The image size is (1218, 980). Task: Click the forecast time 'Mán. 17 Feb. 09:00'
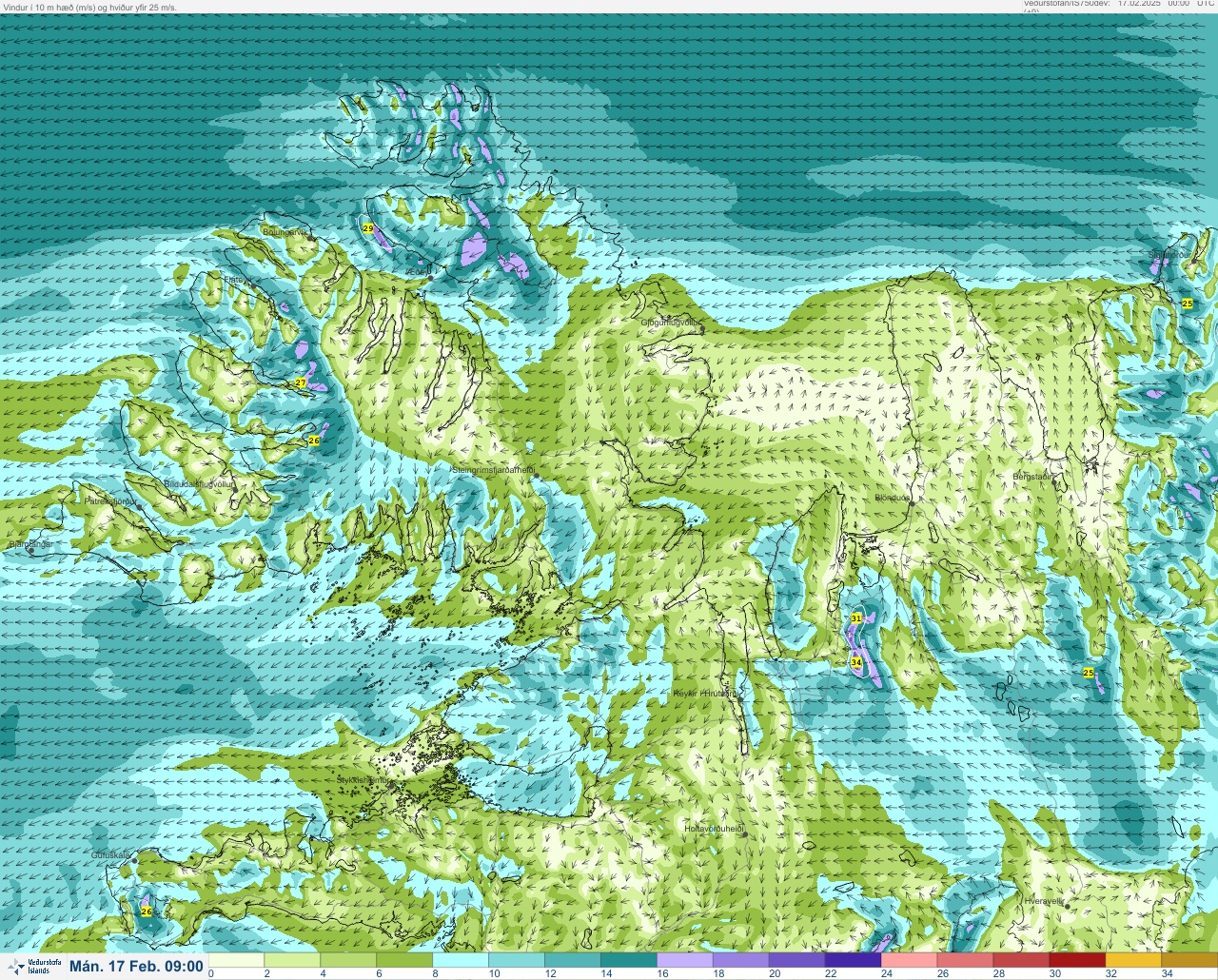click(x=136, y=967)
